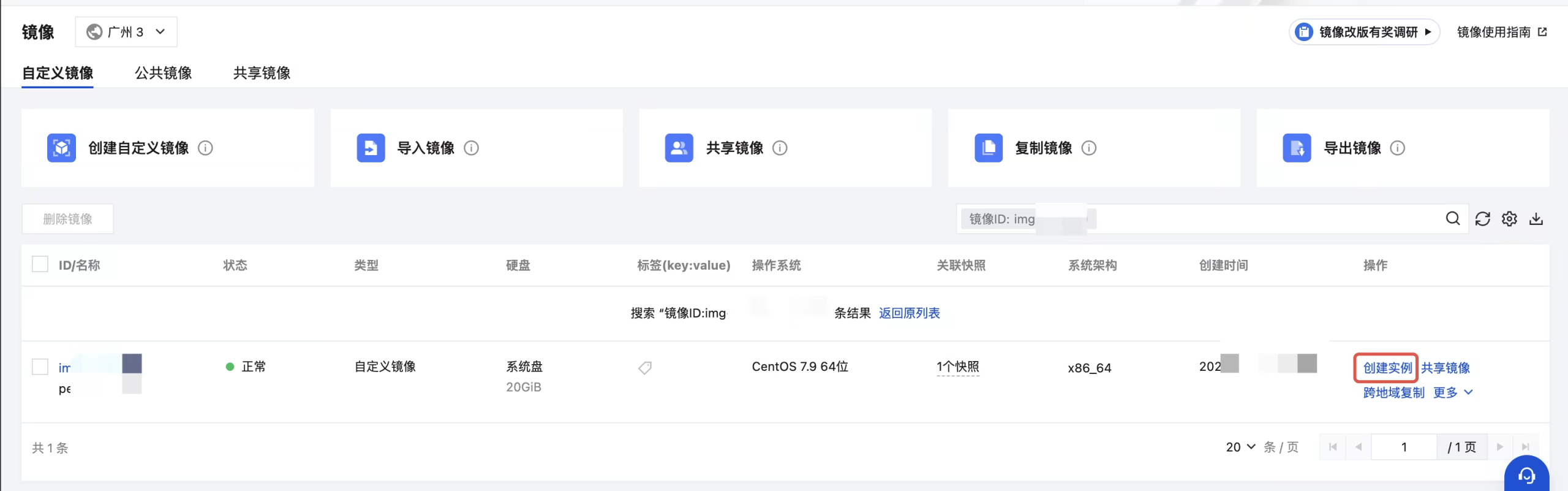Click info icon next to 导出镜像

pyautogui.click(x=1398, y=148)
